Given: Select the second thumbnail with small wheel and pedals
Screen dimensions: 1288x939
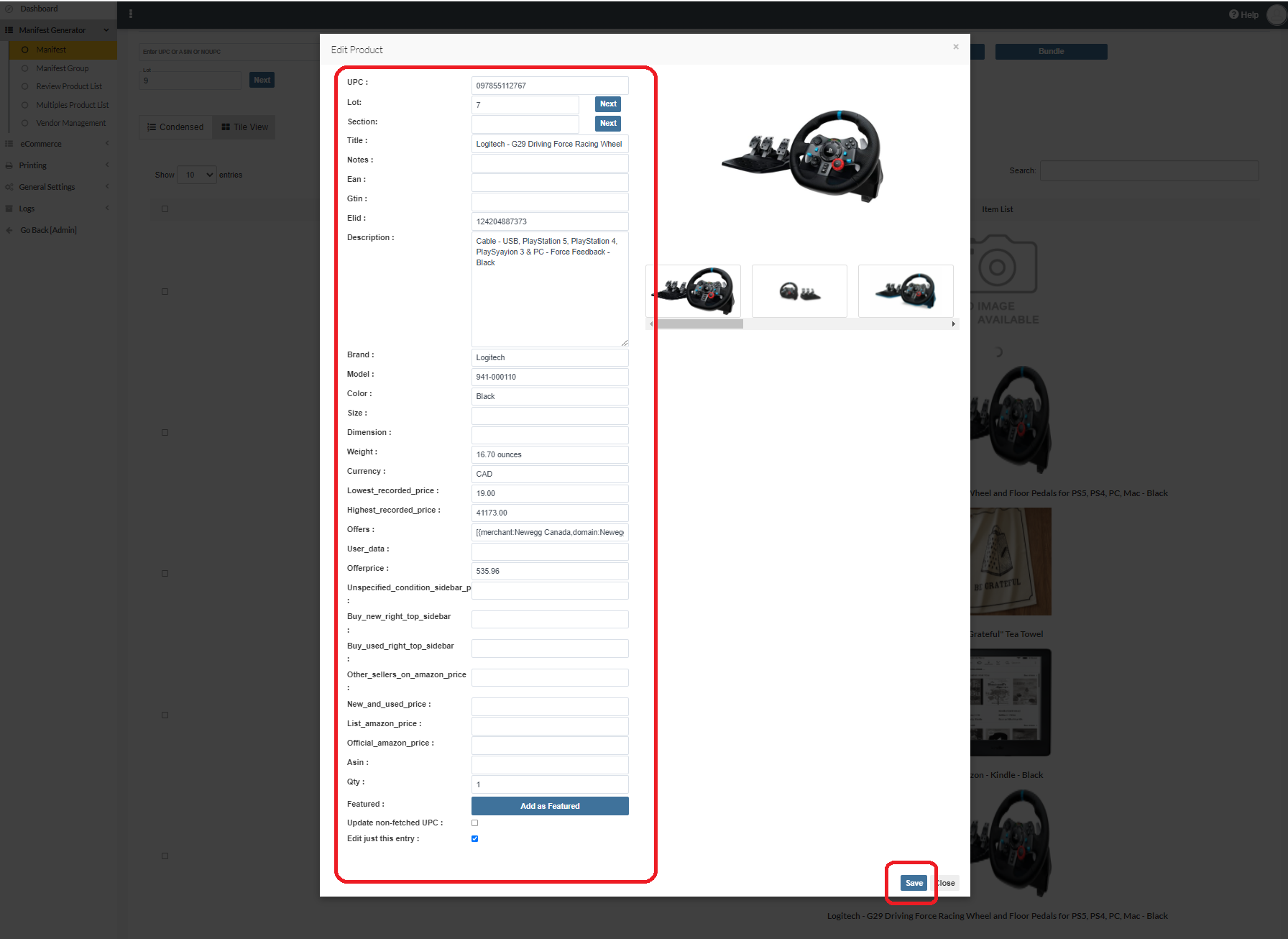Looking at the screenshot, I should point(799,290).
